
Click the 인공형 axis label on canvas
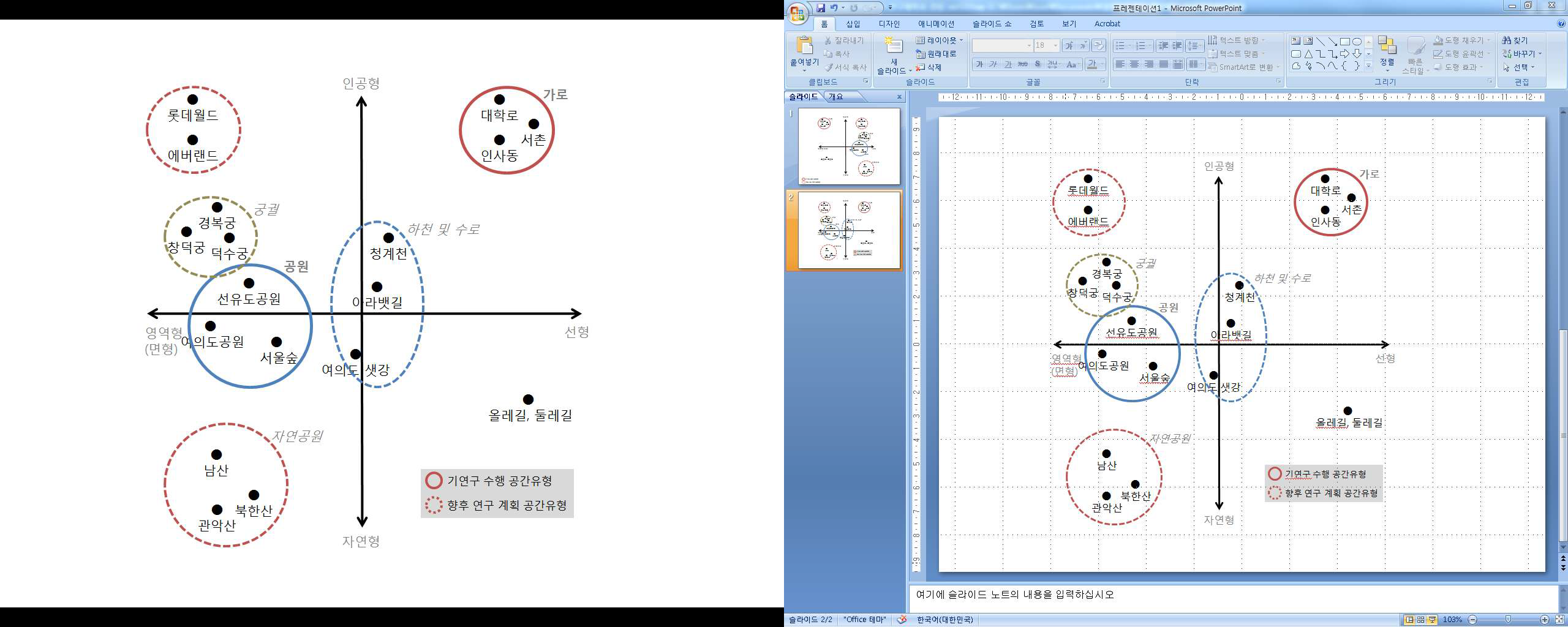point(1219,166)
